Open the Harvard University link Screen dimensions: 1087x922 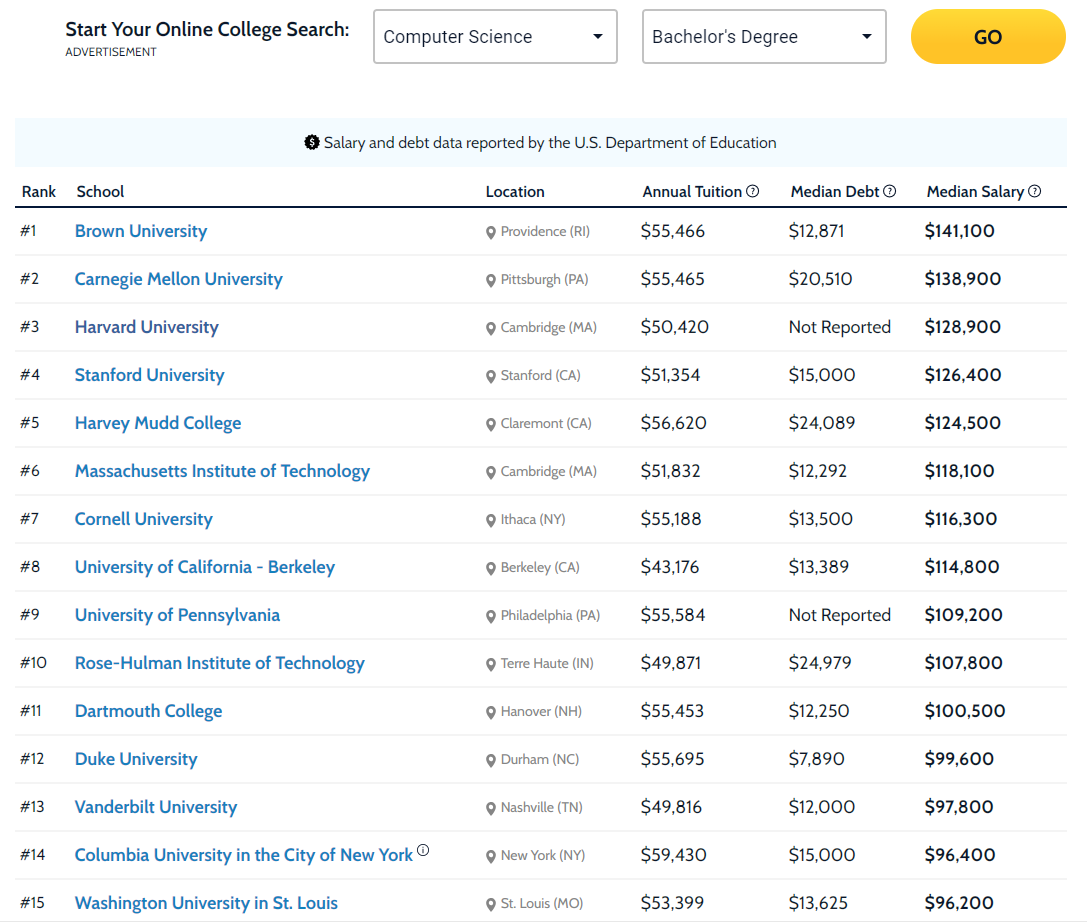[x=146, y=327]
